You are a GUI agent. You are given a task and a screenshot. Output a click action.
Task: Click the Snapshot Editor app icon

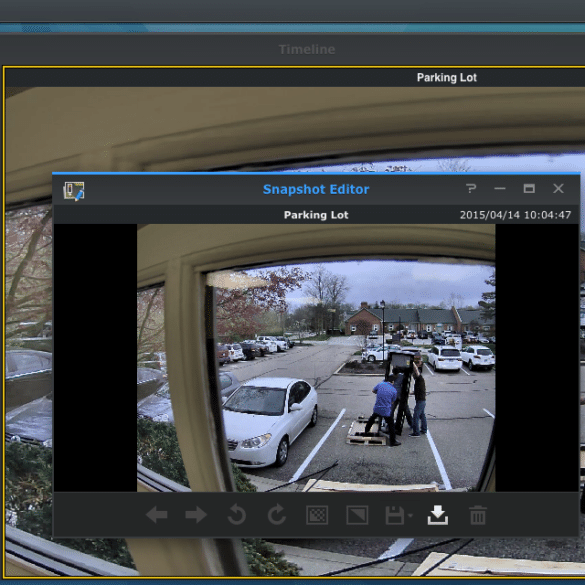74,191
